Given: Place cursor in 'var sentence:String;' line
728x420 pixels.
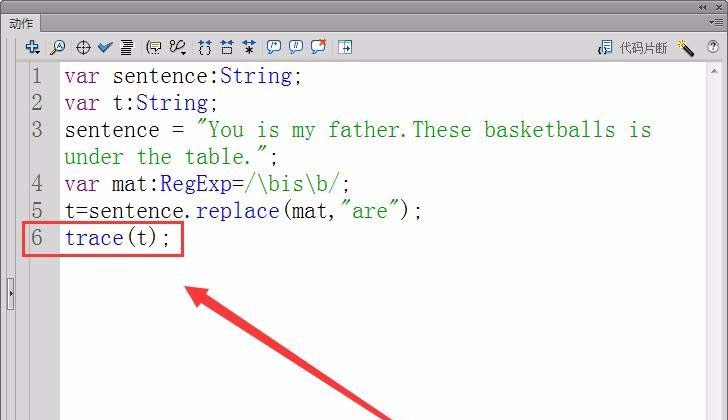Looking at the screenshot, I should (183, 76).
